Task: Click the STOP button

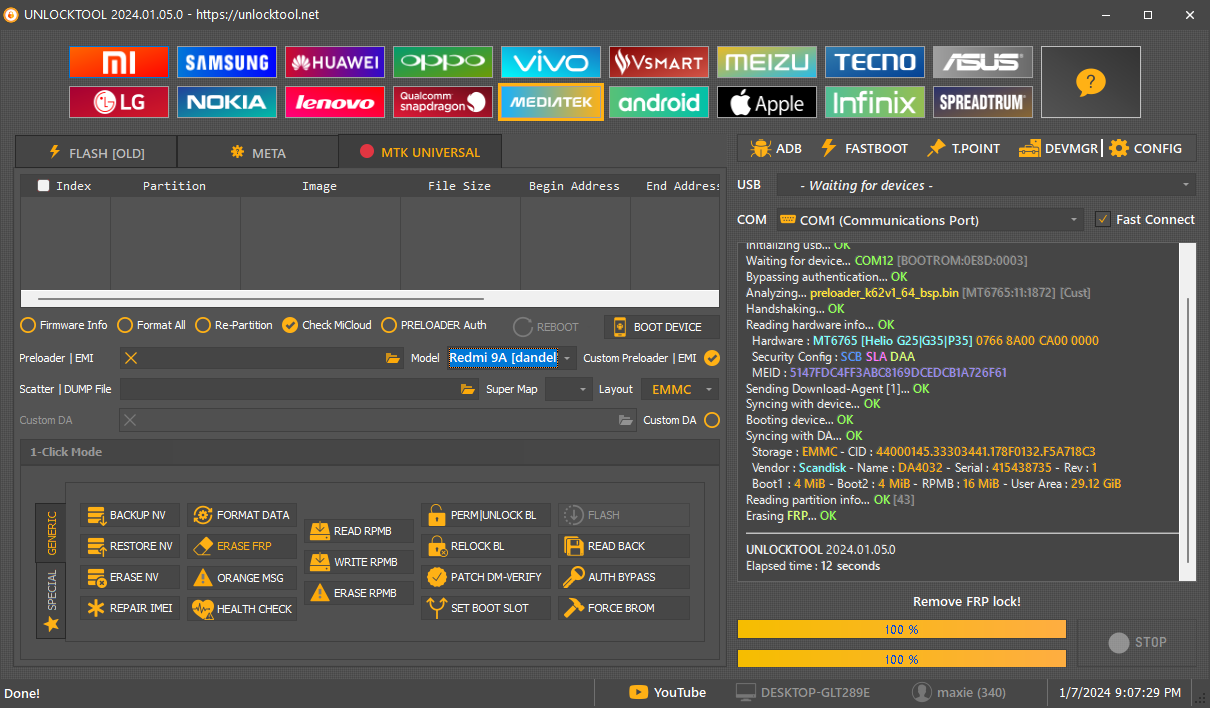Action: tap(1137, 643)
